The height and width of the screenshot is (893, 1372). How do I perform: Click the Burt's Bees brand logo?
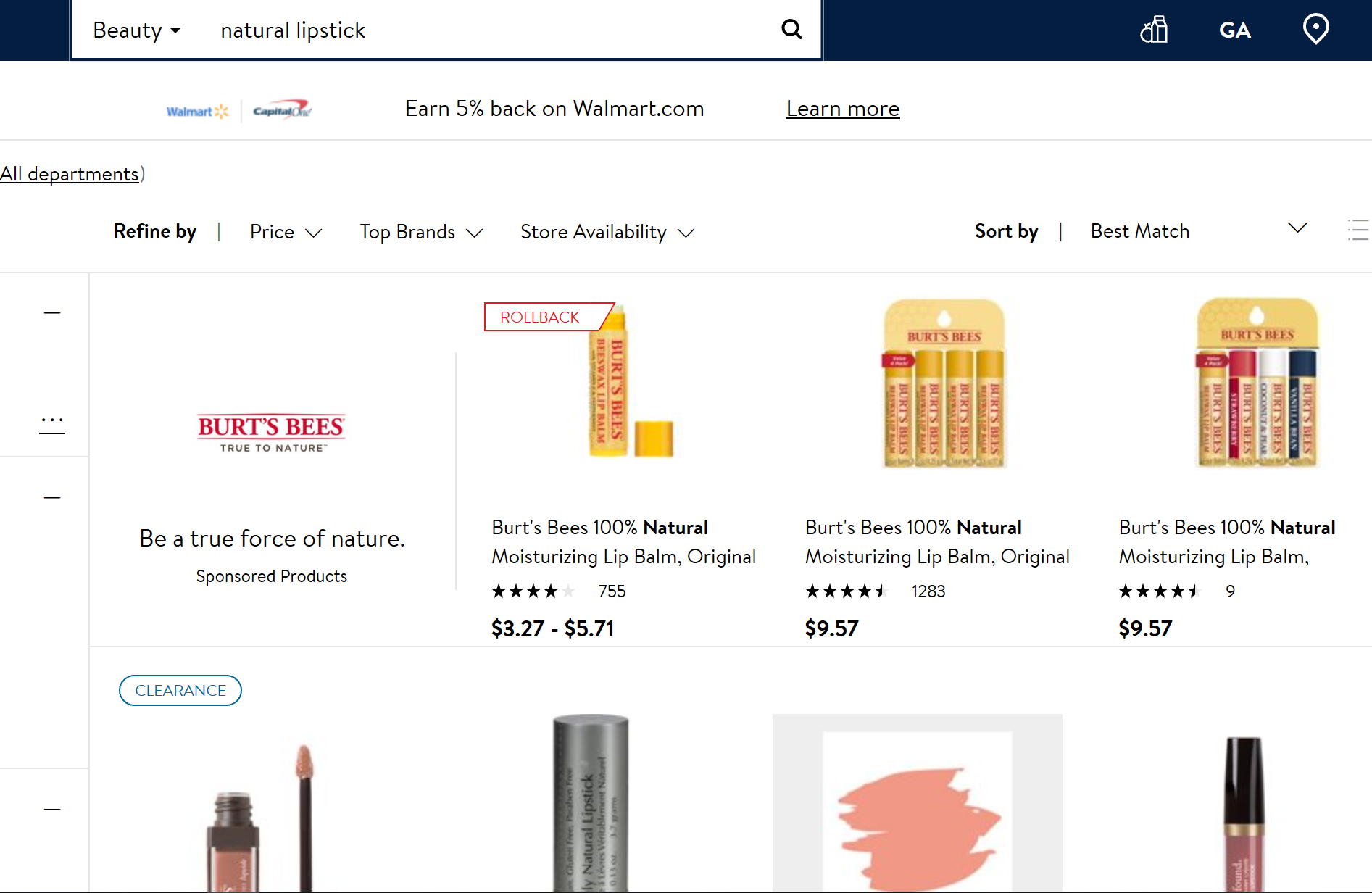tap(271, 433)
